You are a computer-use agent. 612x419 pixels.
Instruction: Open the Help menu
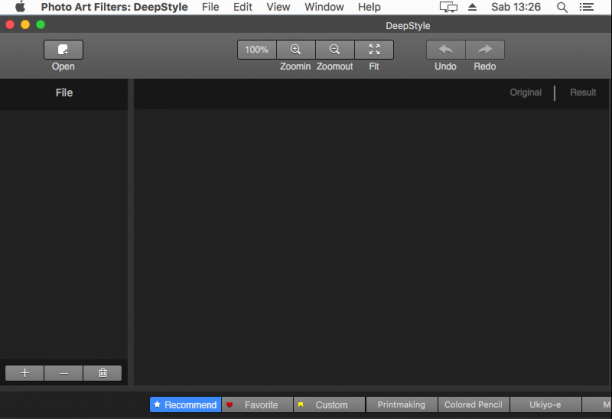pos(369,7)
